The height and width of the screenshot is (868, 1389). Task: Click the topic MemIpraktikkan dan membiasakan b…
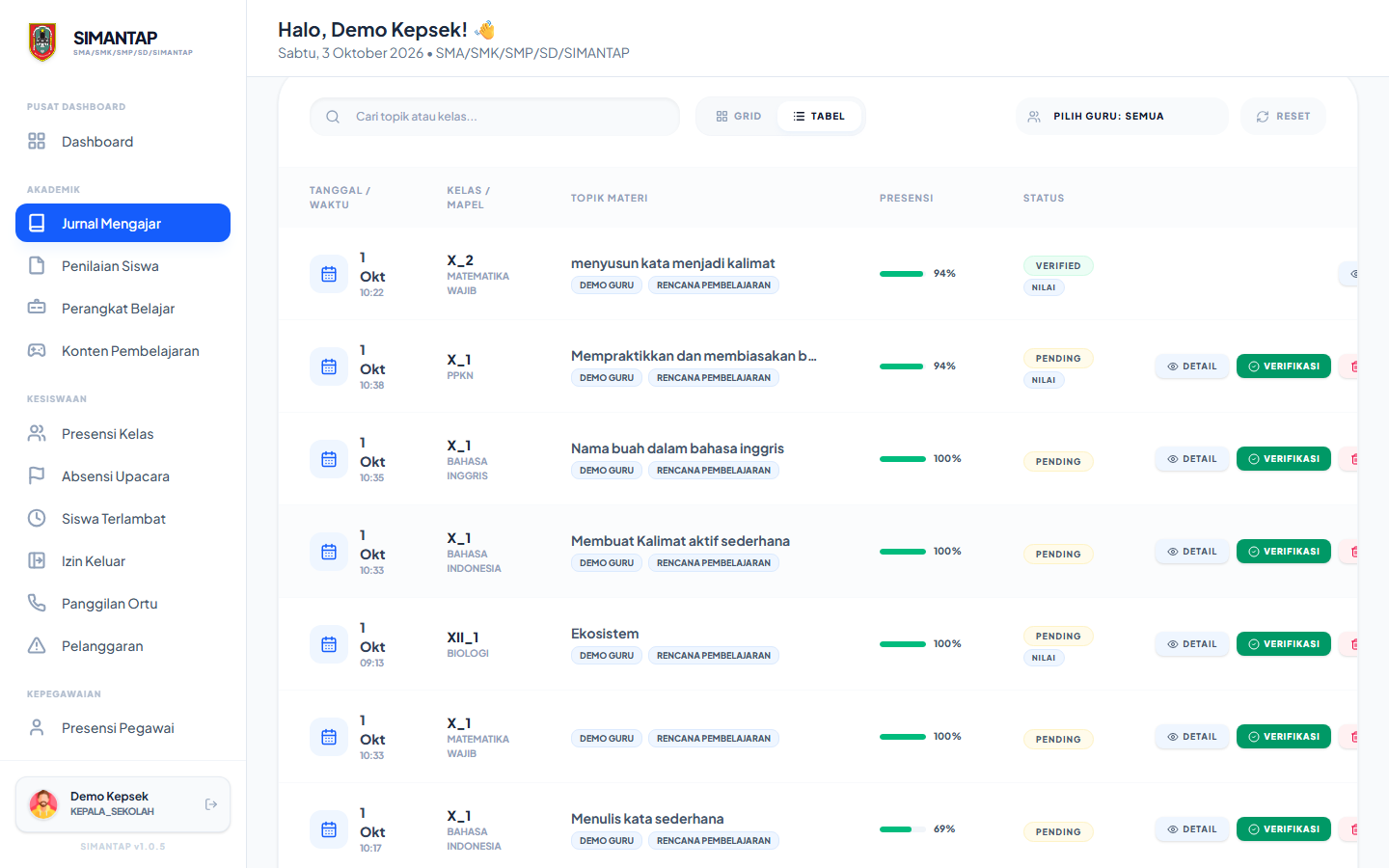coord(694,356)
